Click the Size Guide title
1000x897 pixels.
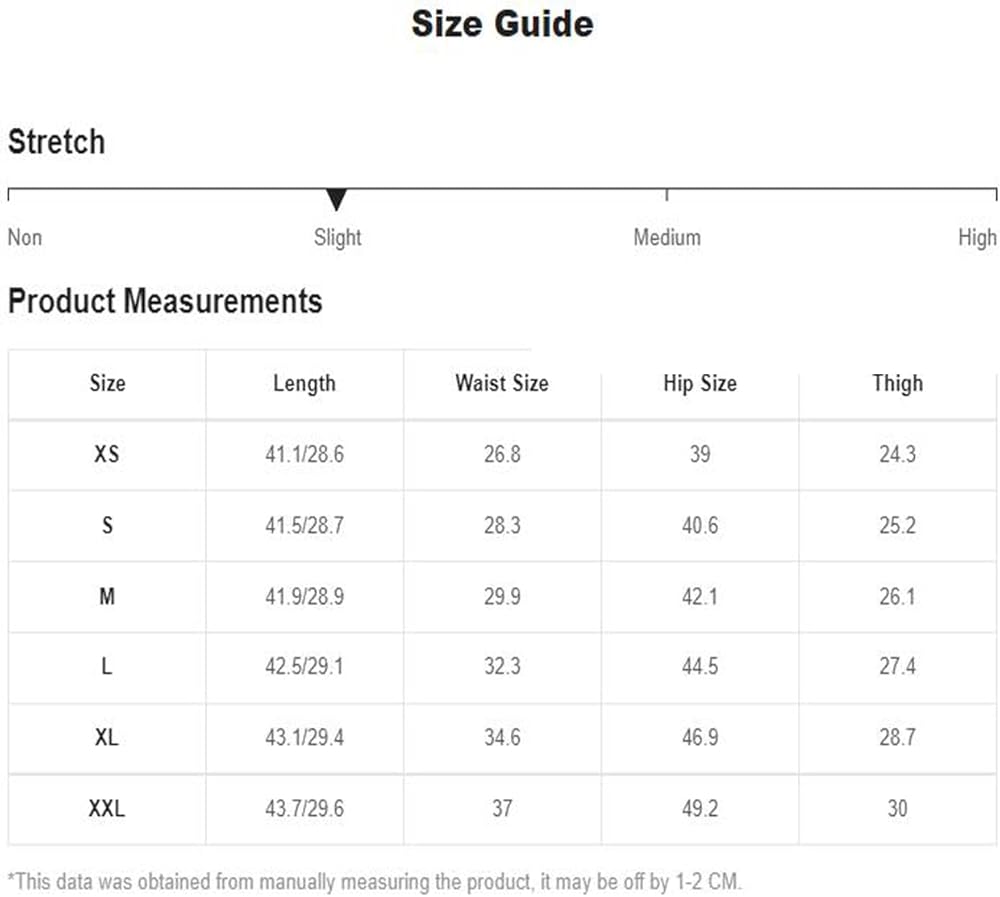coord(503,24)
